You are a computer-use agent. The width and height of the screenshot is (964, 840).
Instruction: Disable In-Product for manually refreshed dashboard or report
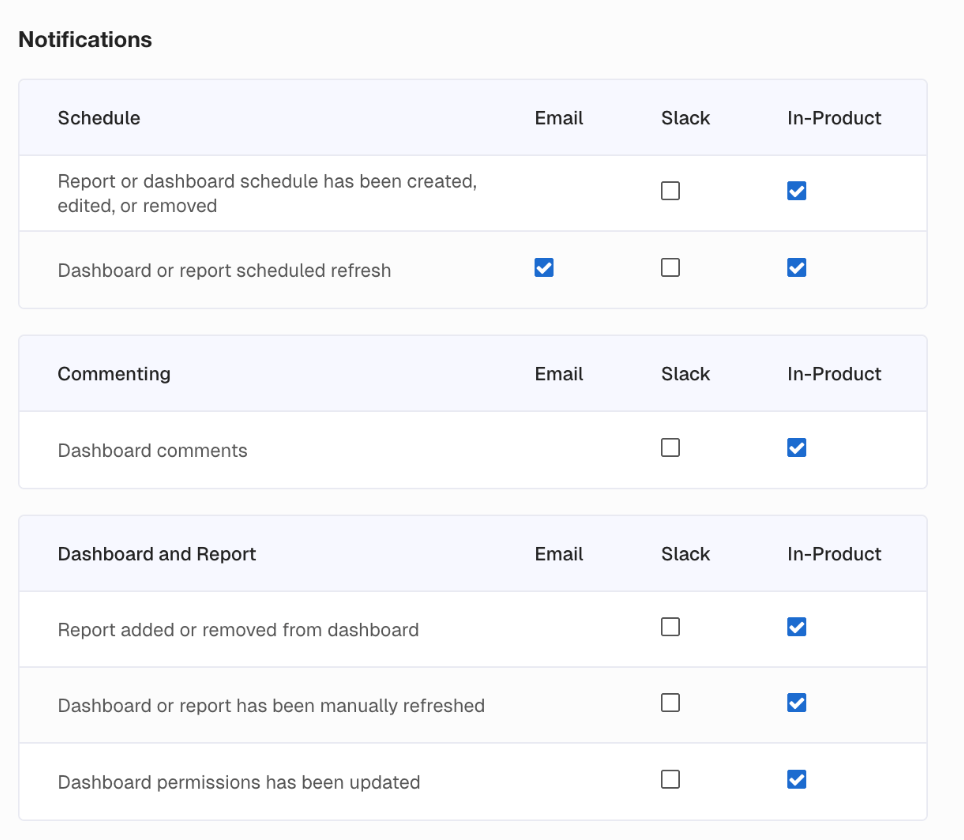pyautogui.click(x=796, y=703)
